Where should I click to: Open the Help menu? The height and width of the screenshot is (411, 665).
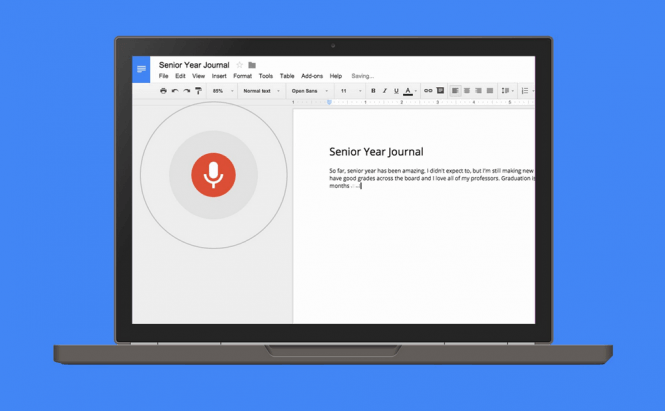click(336, 76)
